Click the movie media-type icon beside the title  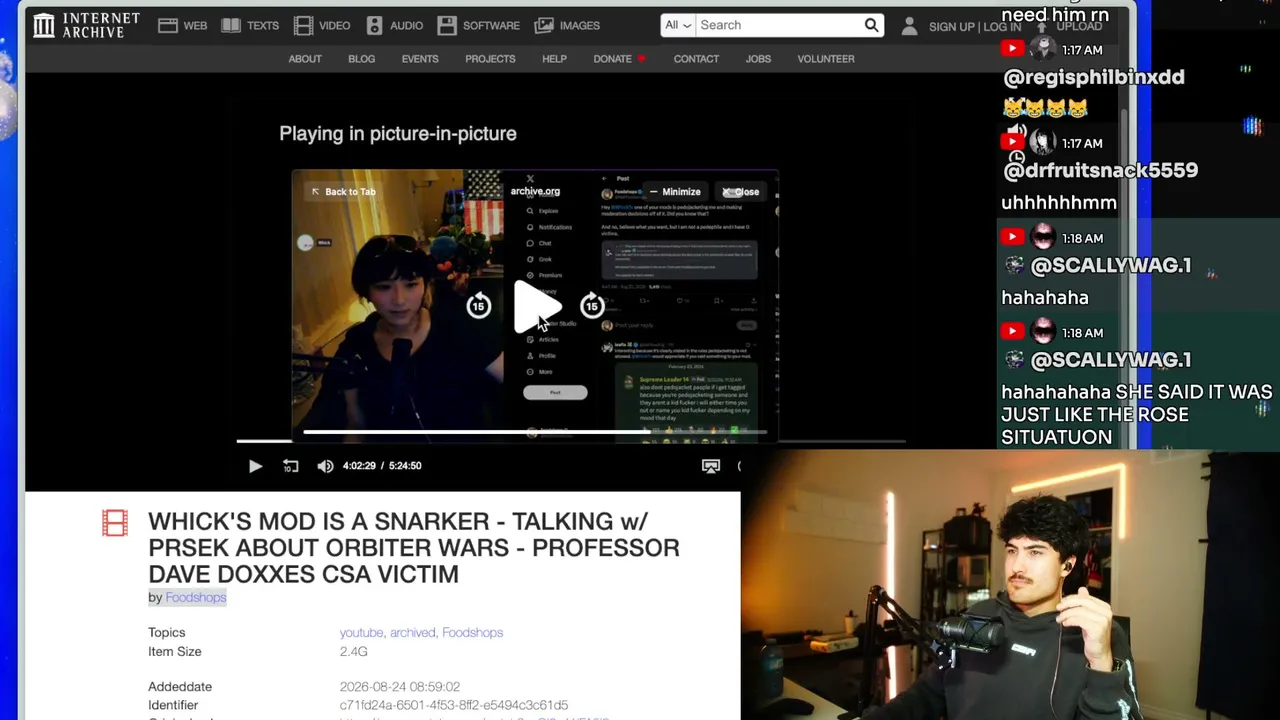point(115,523)
